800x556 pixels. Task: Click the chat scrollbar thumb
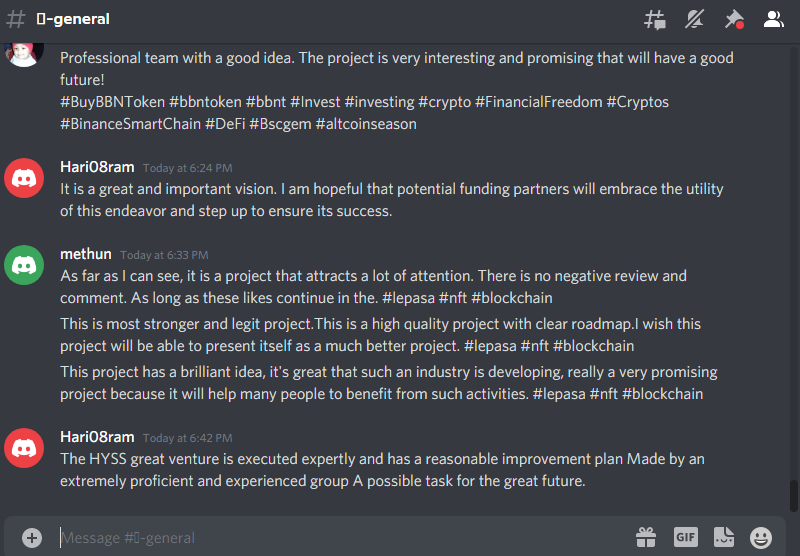[x=793, y=495]
